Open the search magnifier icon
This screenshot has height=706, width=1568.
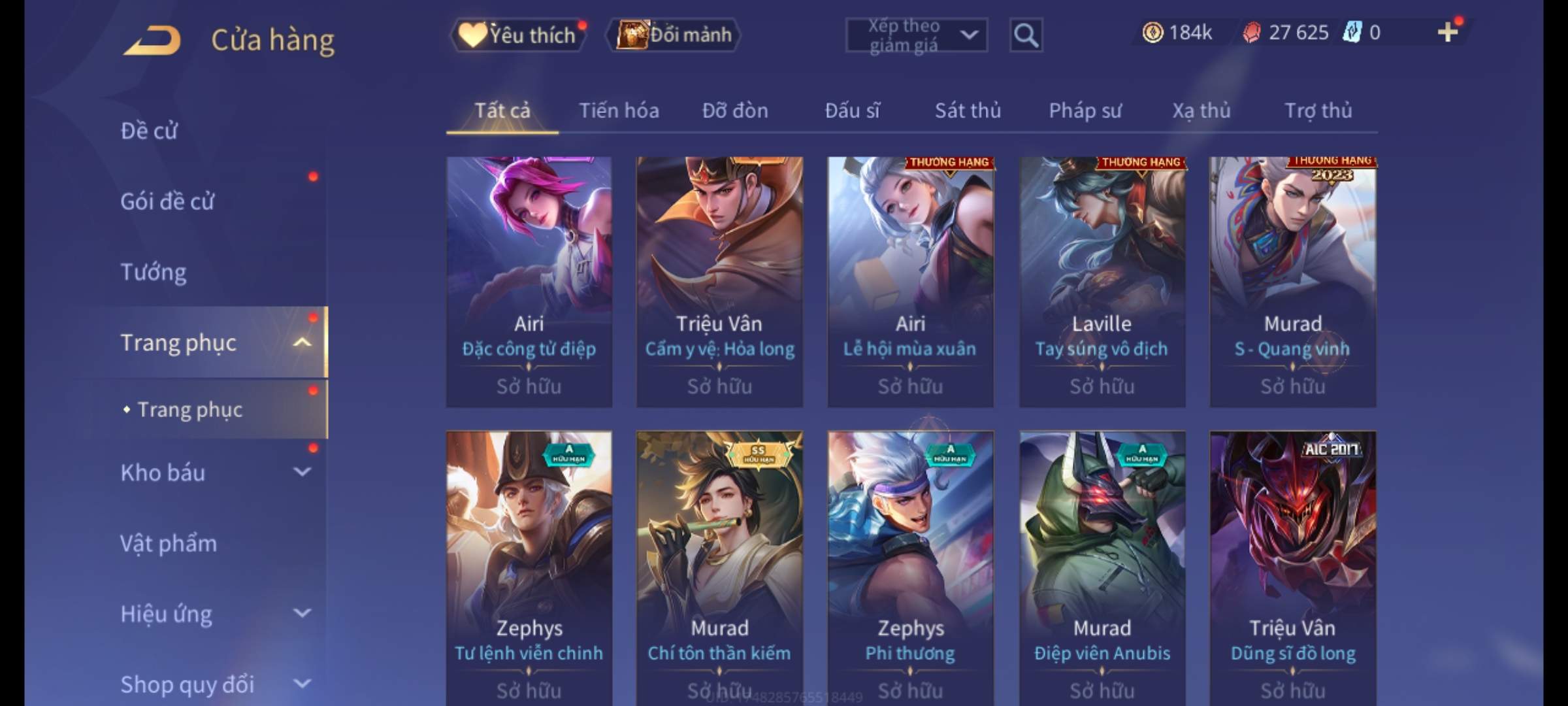(1026, 35)
